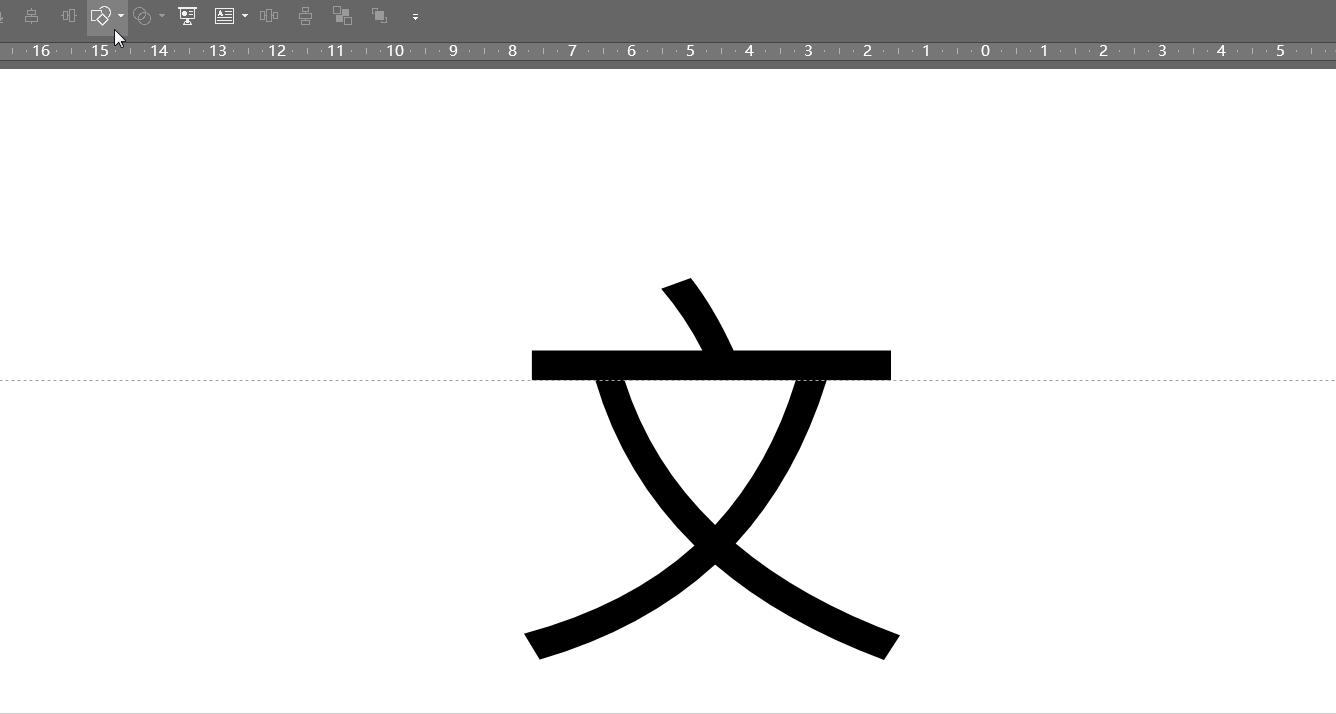Open the shapes tool dropdown arrow

pyautogui.click(x=121, y=16)
